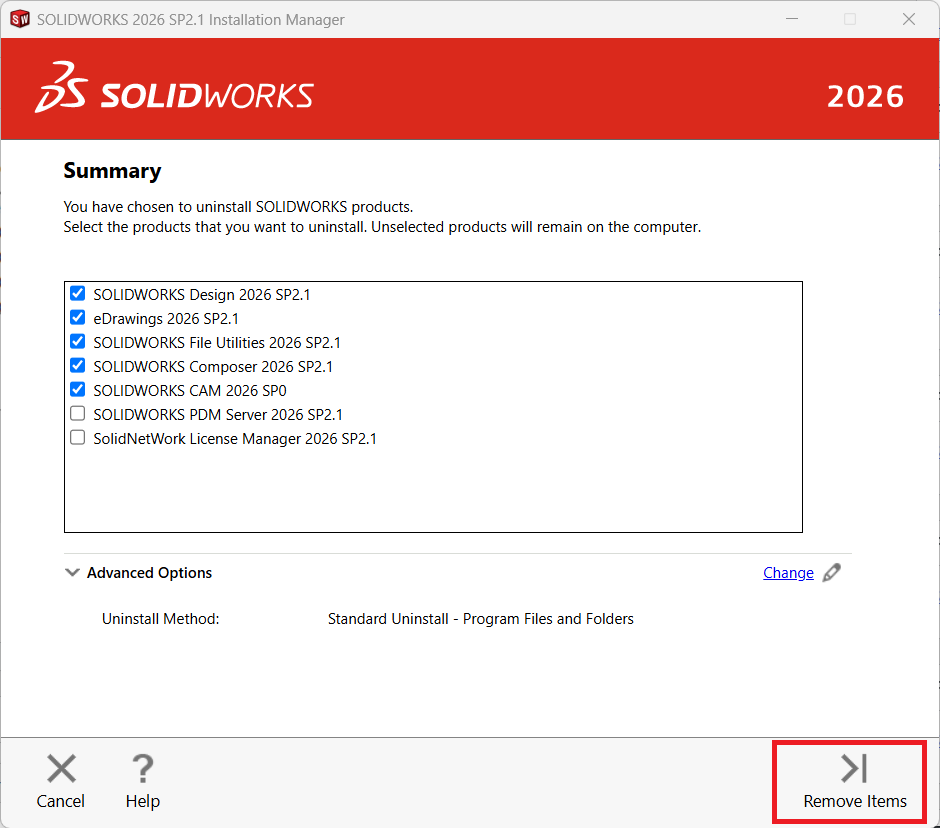Select the SOLIDWORKS PDM Server 2026 label

point(218,414)
